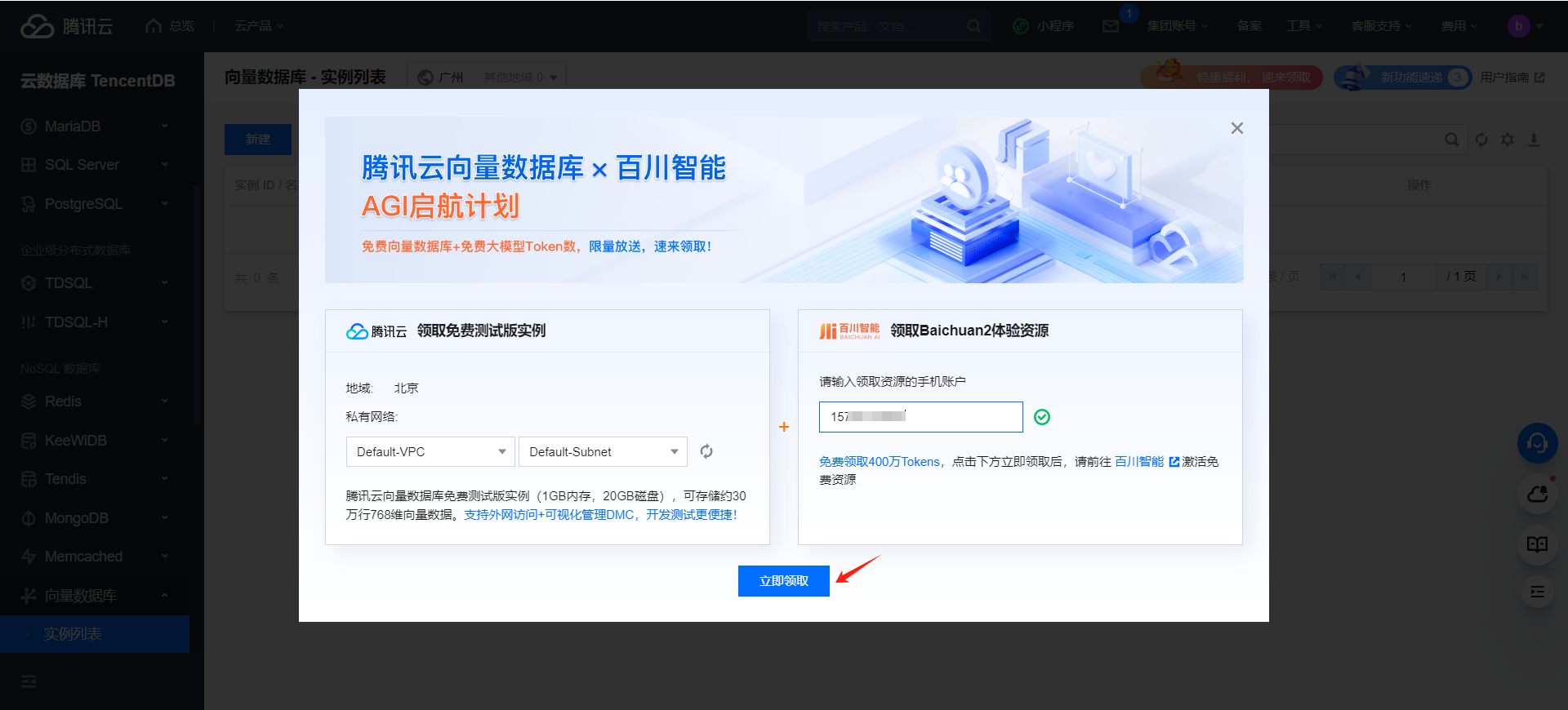The image size is (1568, 710).
Task: Click the top search magnifier icon
Action: click(973, 26)
